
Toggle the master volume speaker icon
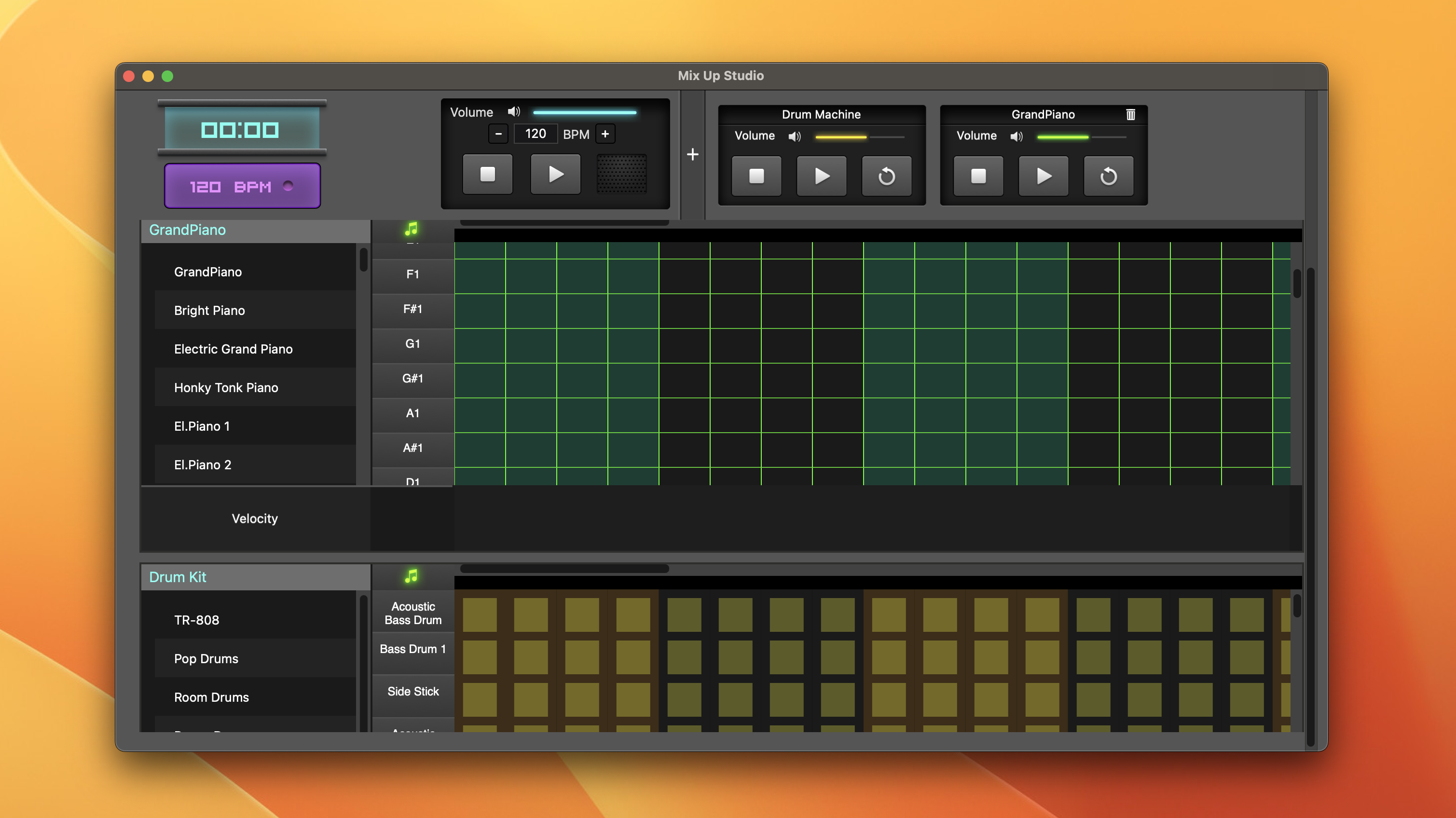(x=513, y=112)
